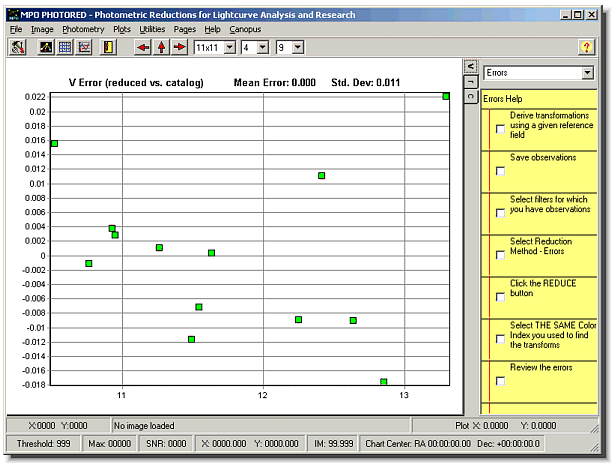Click the MPO application icon in title bar

tap(14, 15)
